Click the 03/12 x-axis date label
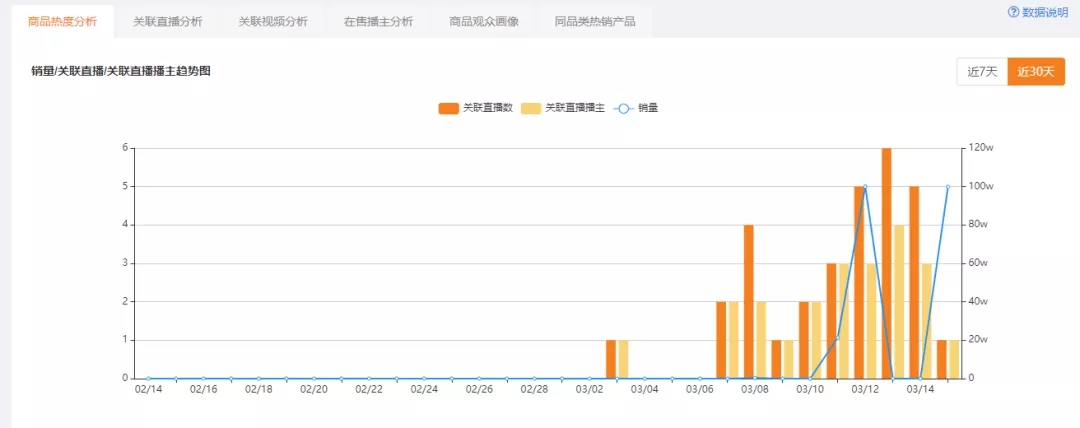Viewport: 1080px width, 428px height. 864,389
